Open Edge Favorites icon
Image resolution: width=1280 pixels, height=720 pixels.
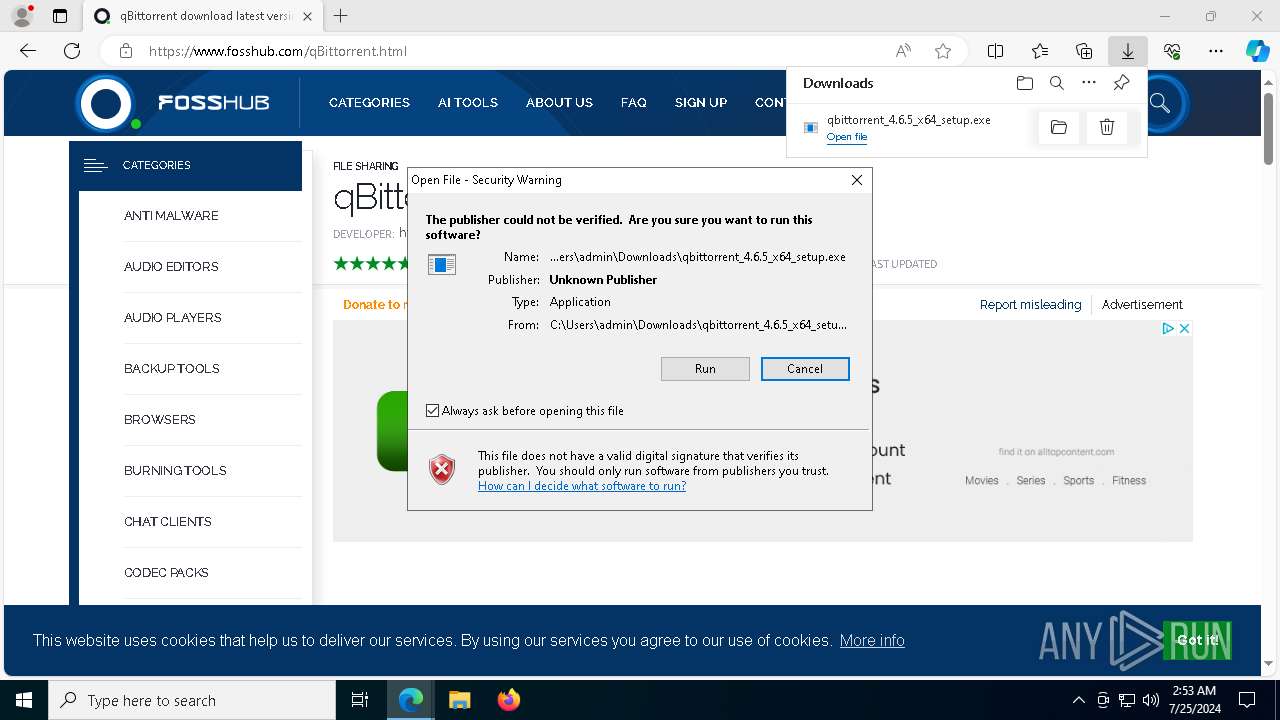[1040, 51]
